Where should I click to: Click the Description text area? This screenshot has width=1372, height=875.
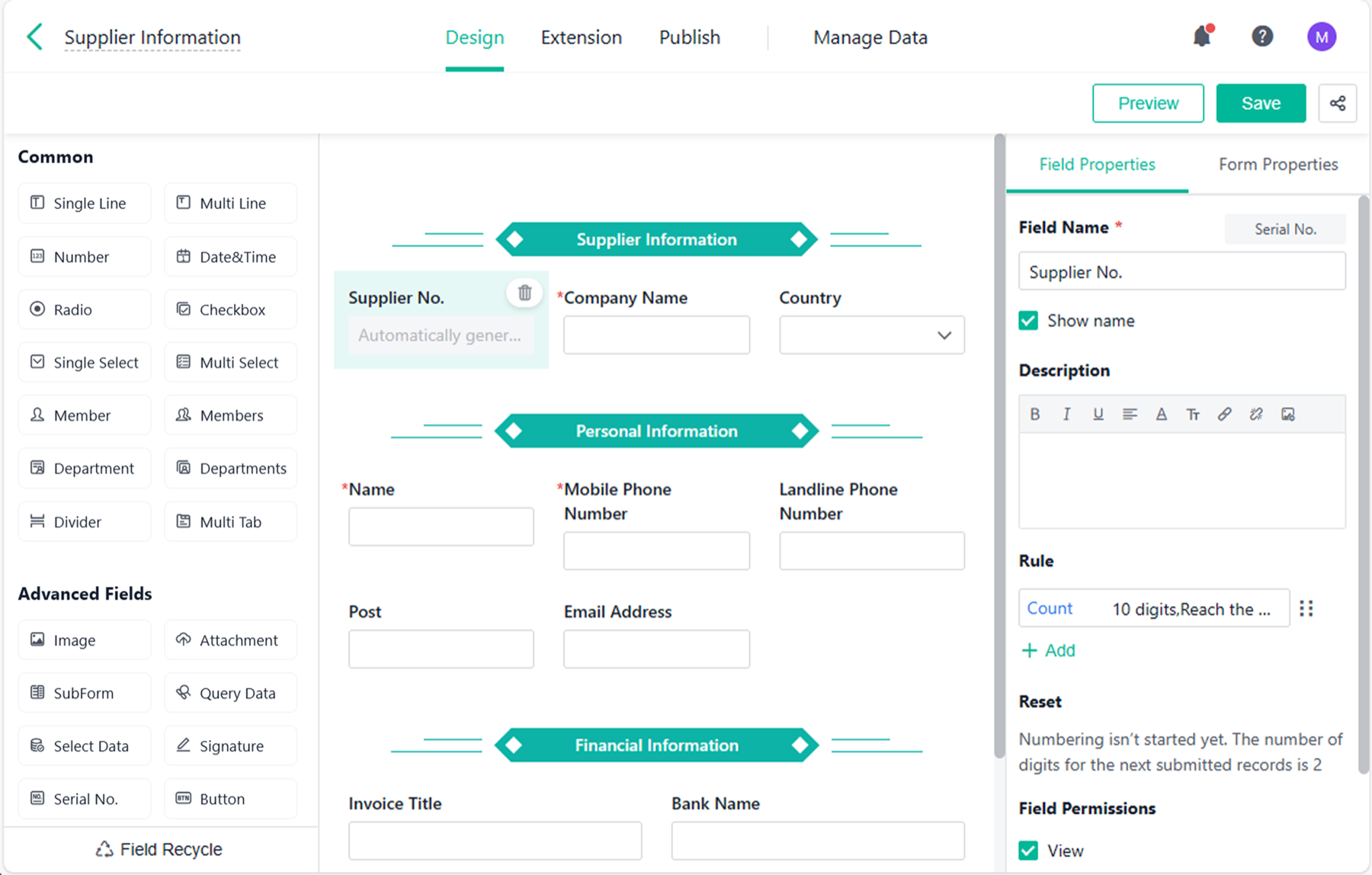tap(1182, 480)
